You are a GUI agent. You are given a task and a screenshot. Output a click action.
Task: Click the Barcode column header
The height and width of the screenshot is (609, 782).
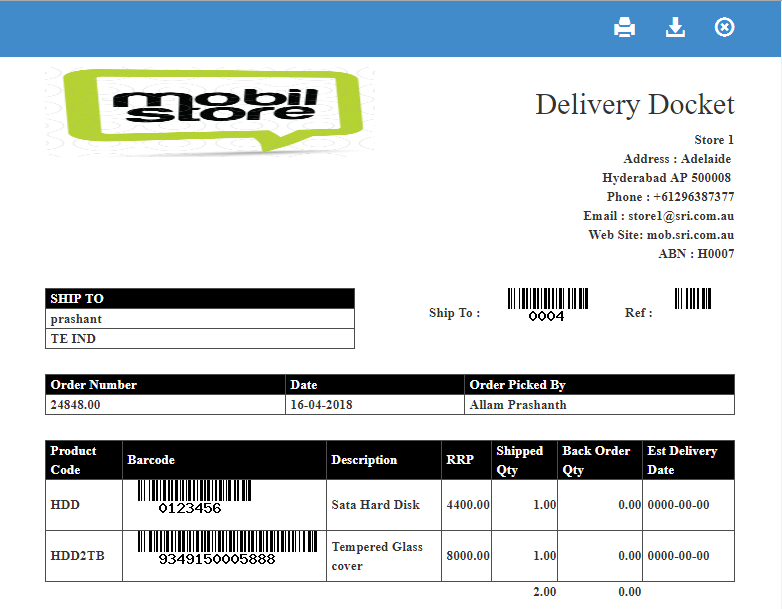tap(224, 460)
